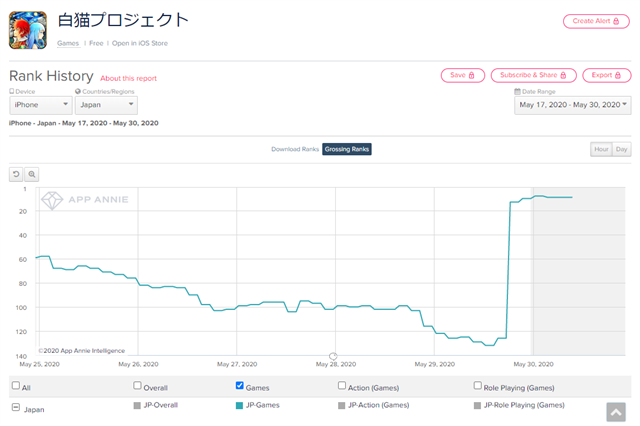This screenshot has width=640, height=426.
Task: Open the date range picker dropdown
Action: coord(573,105)
